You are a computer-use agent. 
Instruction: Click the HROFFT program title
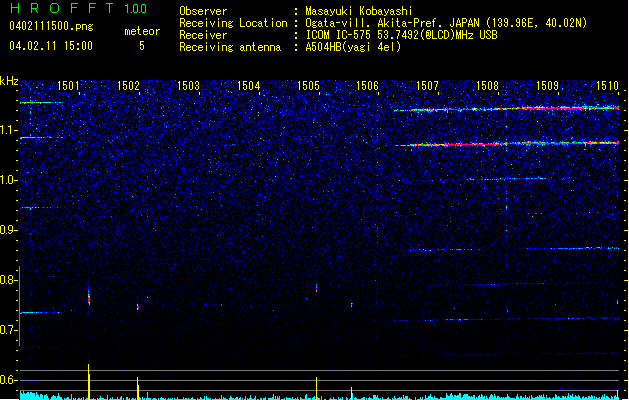[x=62, y=8]
